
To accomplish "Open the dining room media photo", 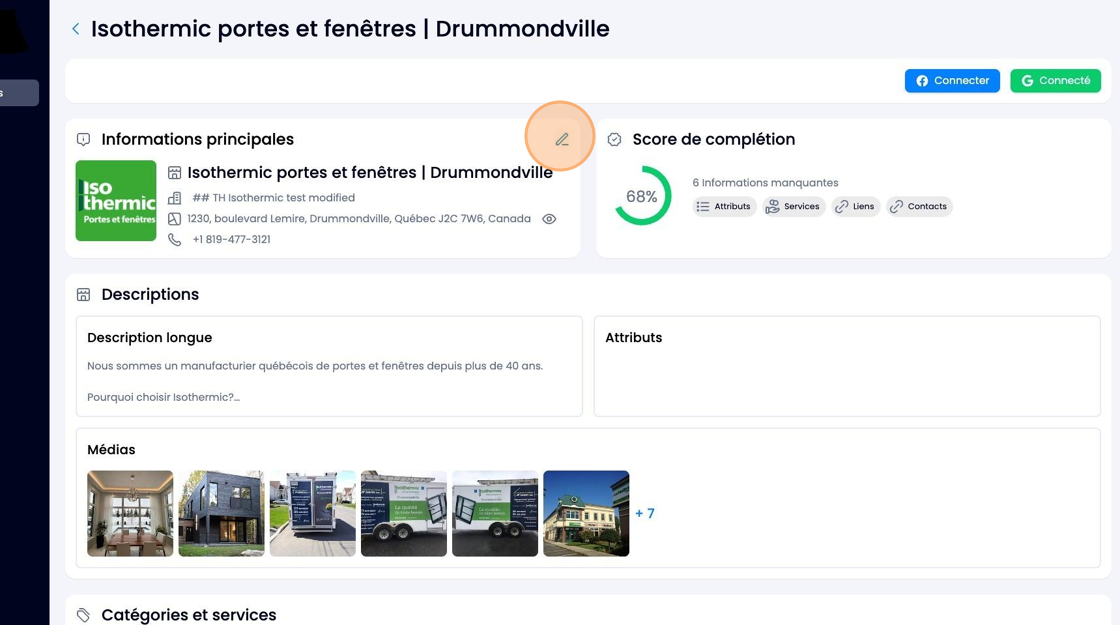I will click(x=130, y=513).
